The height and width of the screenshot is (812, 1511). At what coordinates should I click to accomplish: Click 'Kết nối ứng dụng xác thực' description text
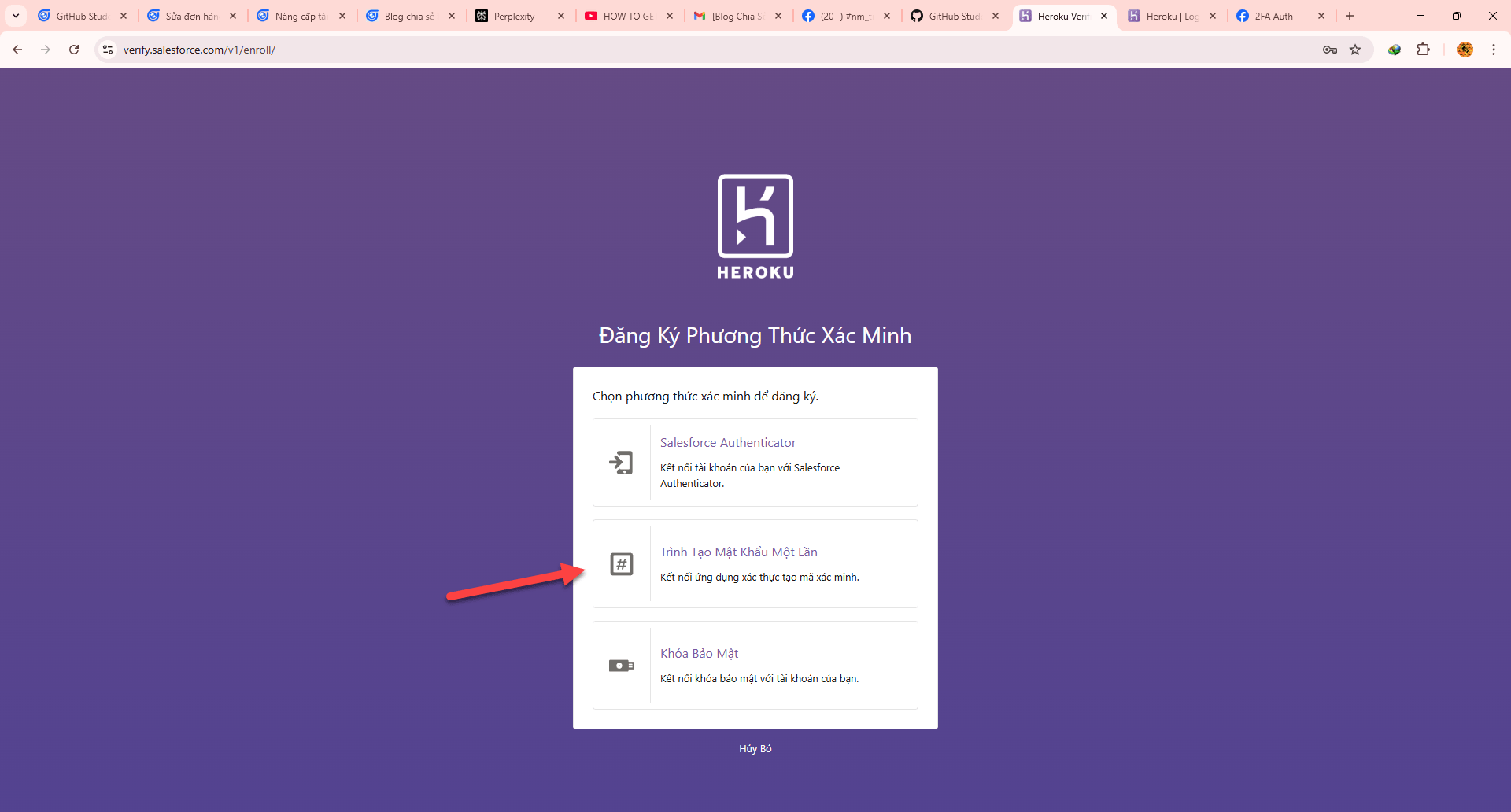(759, 577)
